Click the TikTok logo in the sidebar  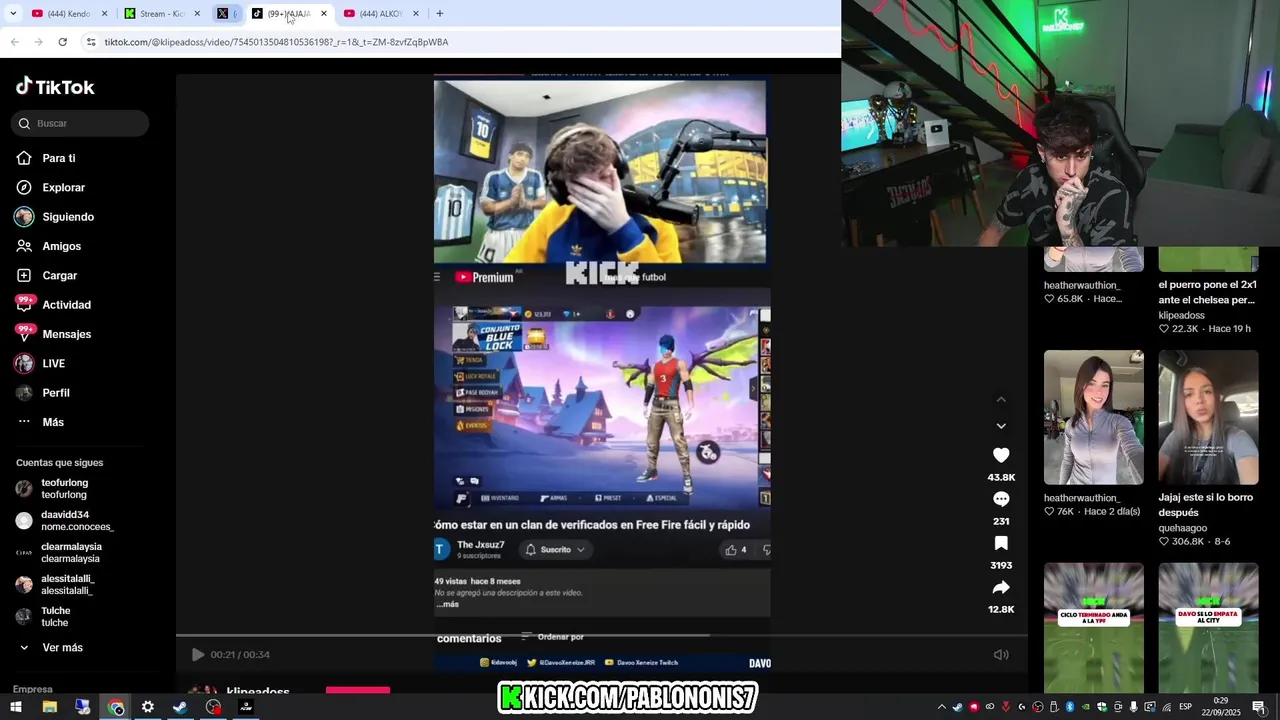(x=55, y=87)
